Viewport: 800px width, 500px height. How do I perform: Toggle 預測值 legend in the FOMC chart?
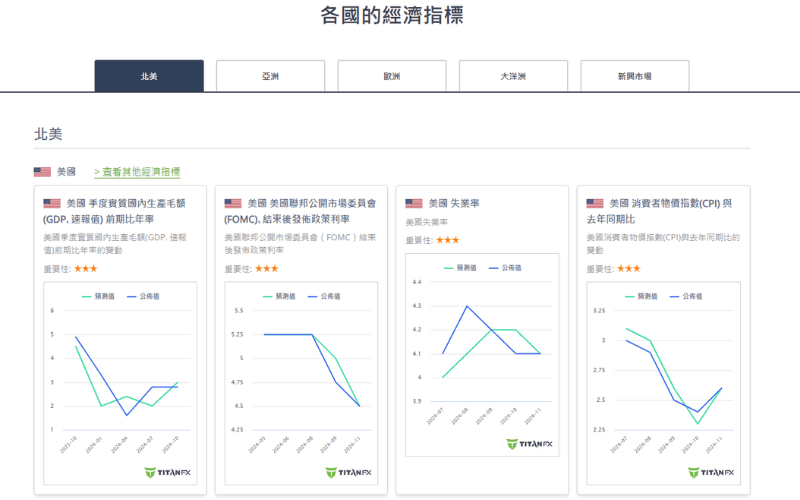(279, 296)
